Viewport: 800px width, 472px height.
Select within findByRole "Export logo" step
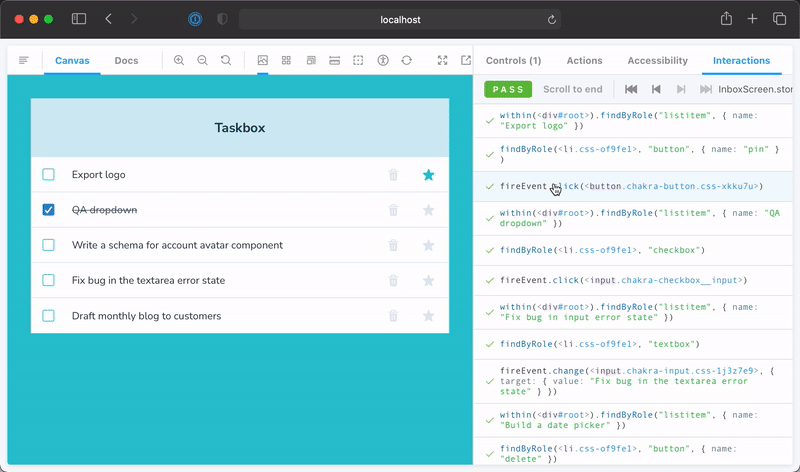pos(633,120)
